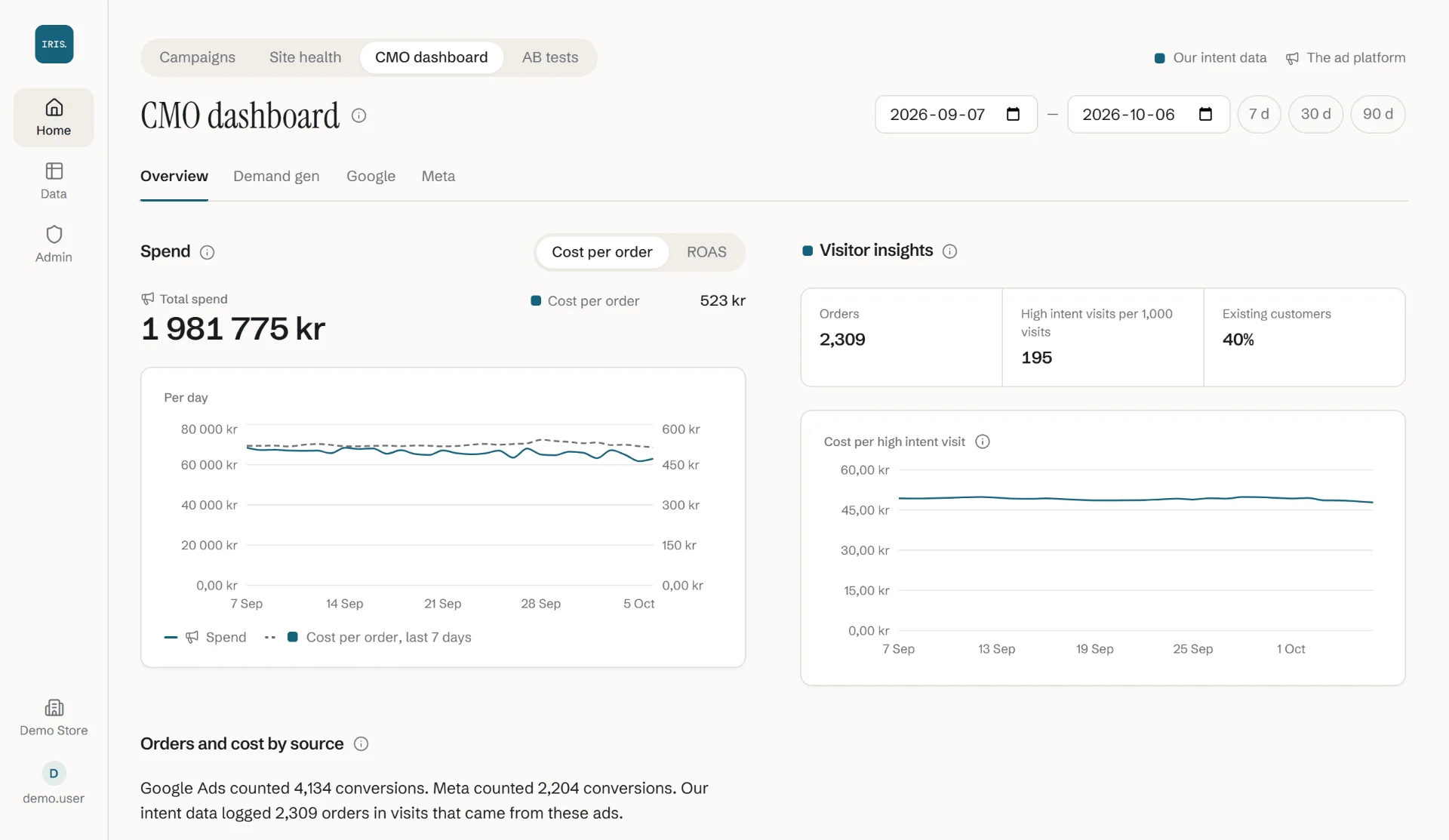Select the Cost per order toggle
This screenshot has height=840, width=1449.
coord(602,252)
